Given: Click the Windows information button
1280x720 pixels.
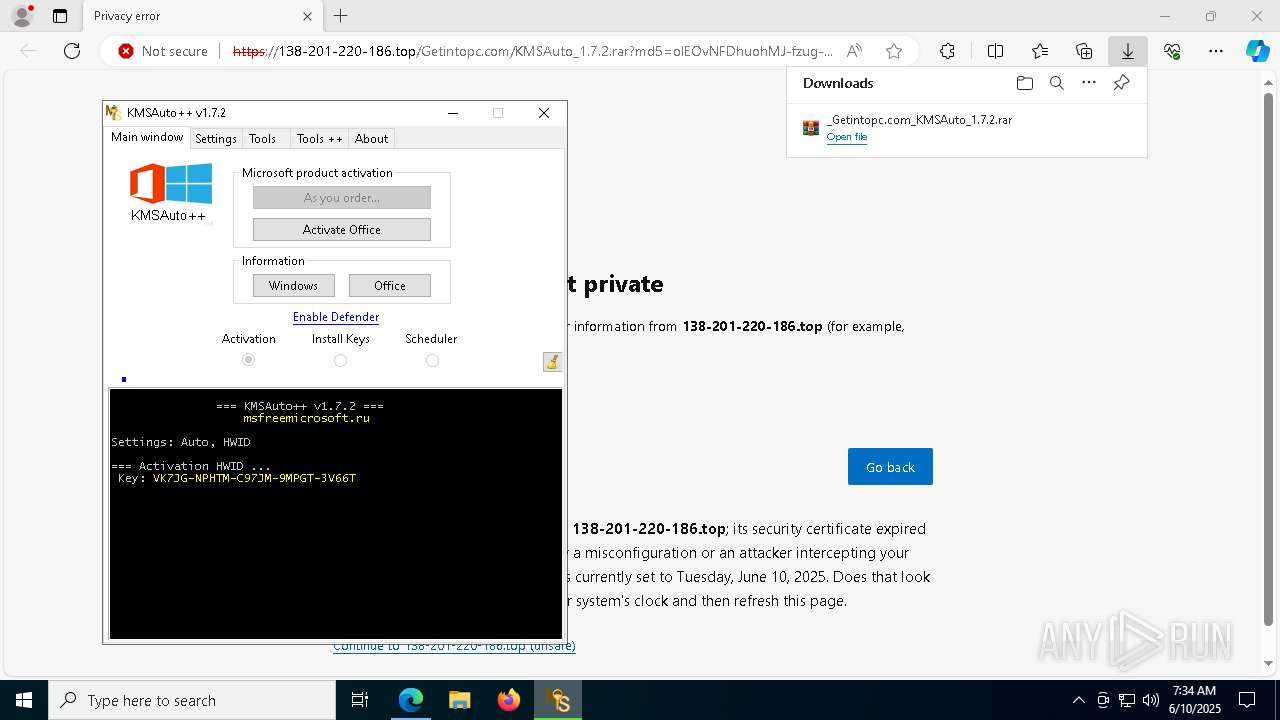Looking at the screenshot, I should point(293,286).
